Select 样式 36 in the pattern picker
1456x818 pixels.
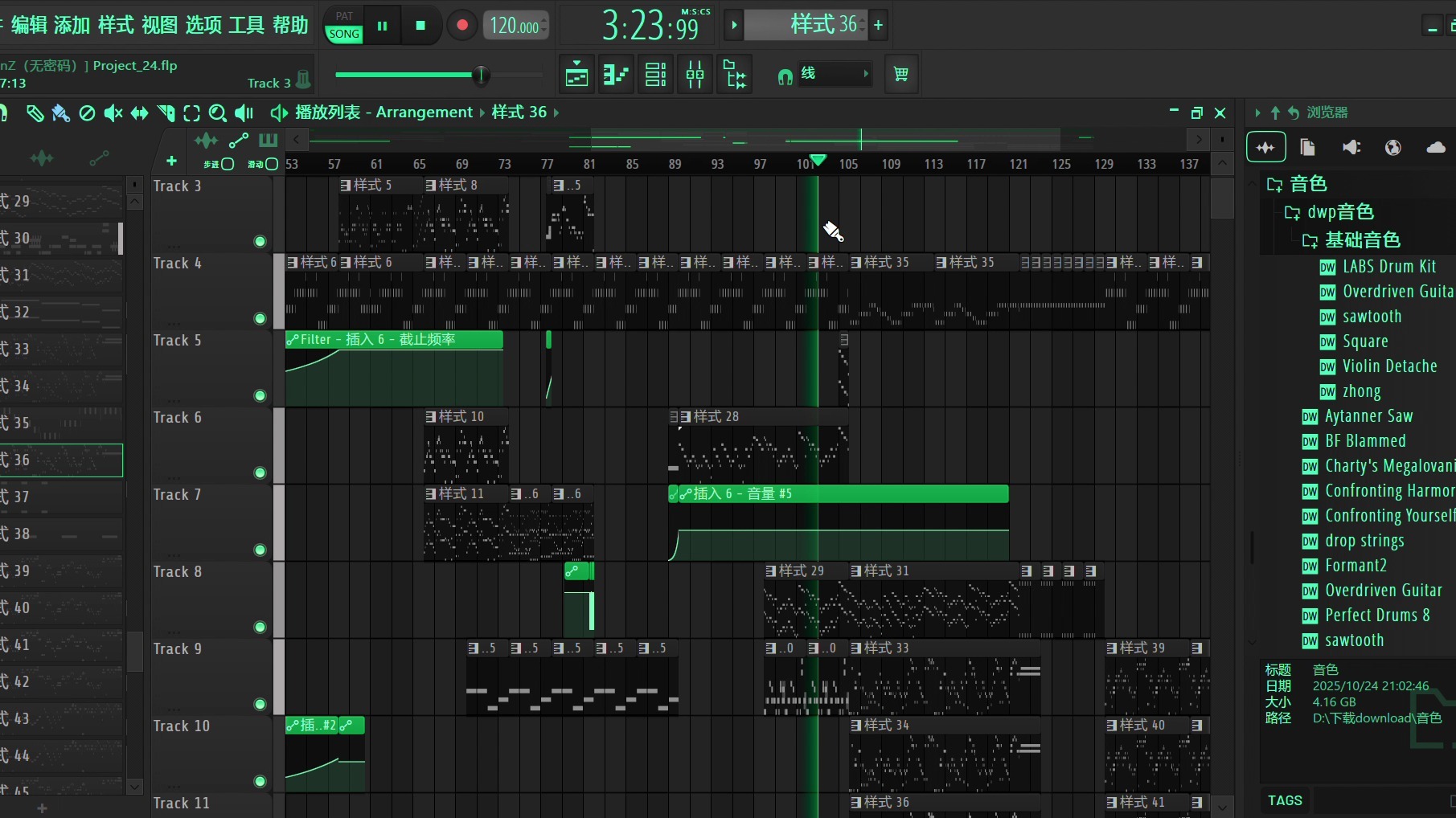[x=61, y=460]
